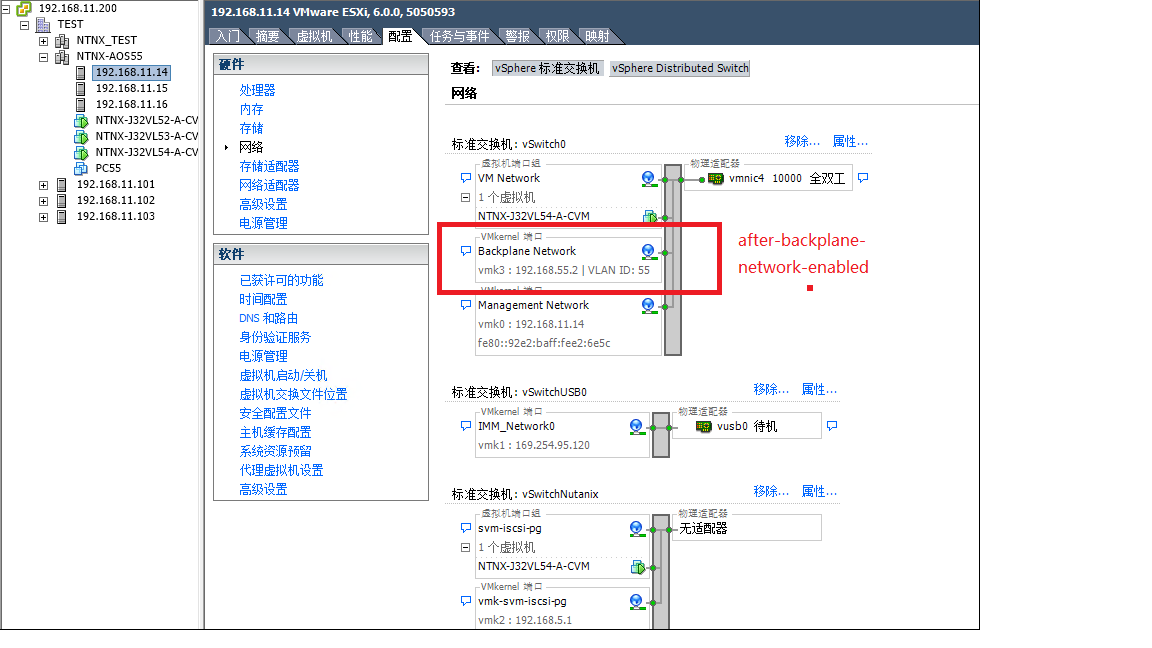Open 属性 for vSwitchNutanix
This screenshot has height=648, width=1152.
(819, 492)
